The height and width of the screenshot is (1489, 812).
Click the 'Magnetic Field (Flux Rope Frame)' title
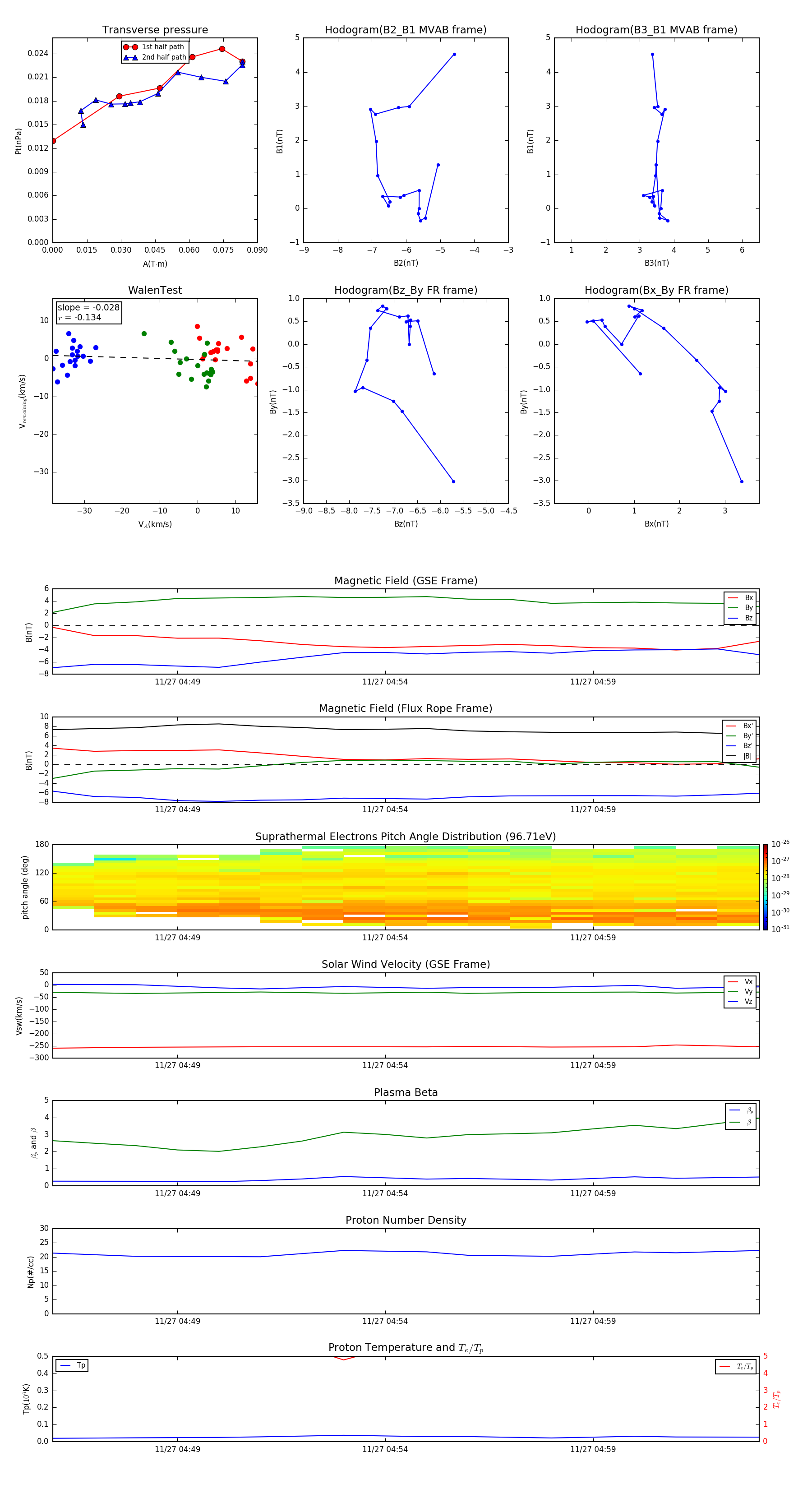click(406, 709)
